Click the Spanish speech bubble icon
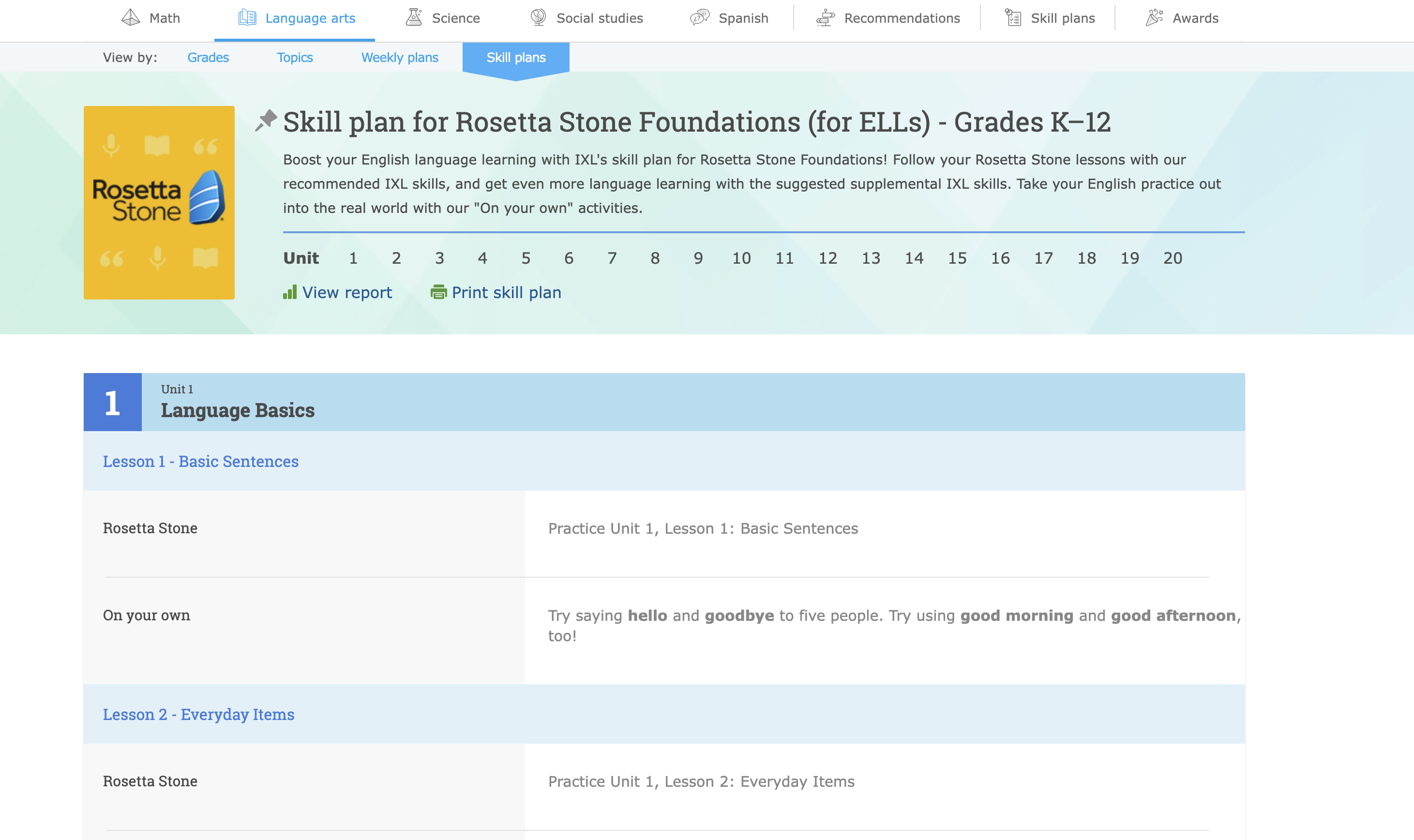The width and height of the screenshot is (1414, 840). tap(700, 17)
